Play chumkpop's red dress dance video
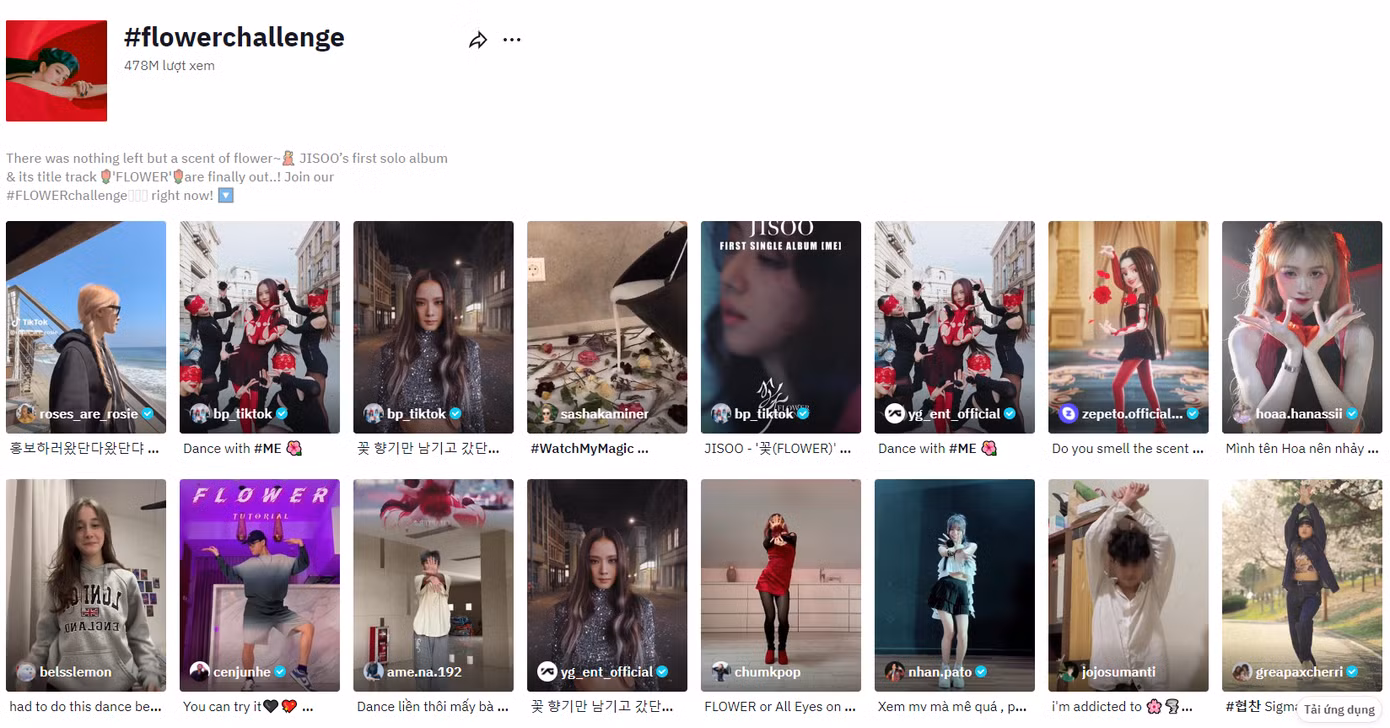Viewport: 1390px width, 728px height. click(781, 585)
